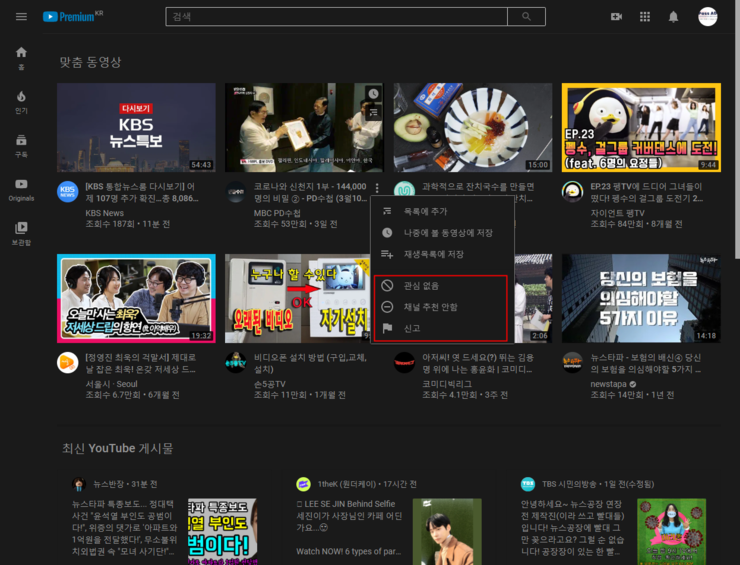
Task: Open the Library in the sidebar
Action: [x=21, y=234]
